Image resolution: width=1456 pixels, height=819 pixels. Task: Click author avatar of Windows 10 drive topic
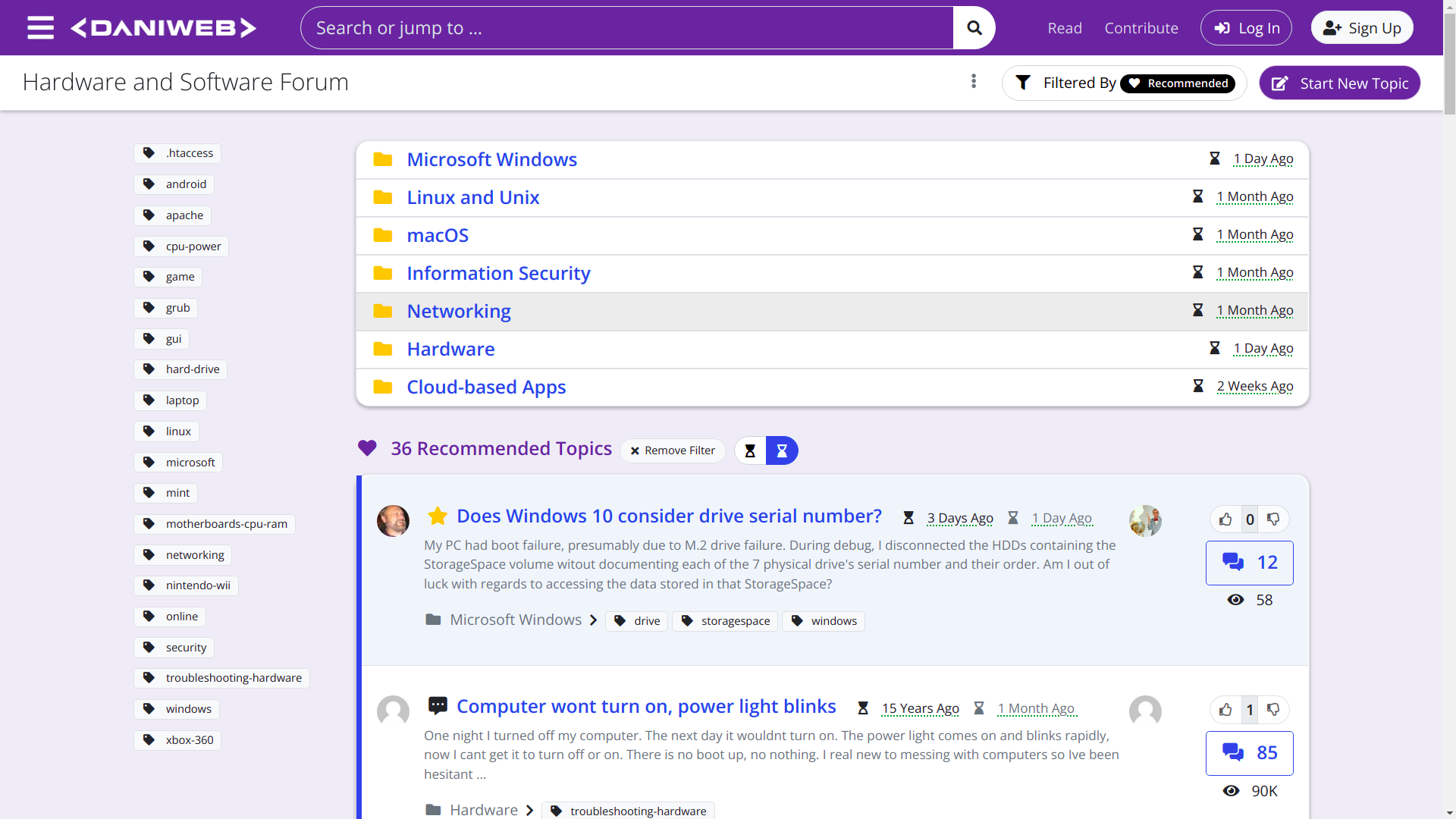(x=393, y=521)
